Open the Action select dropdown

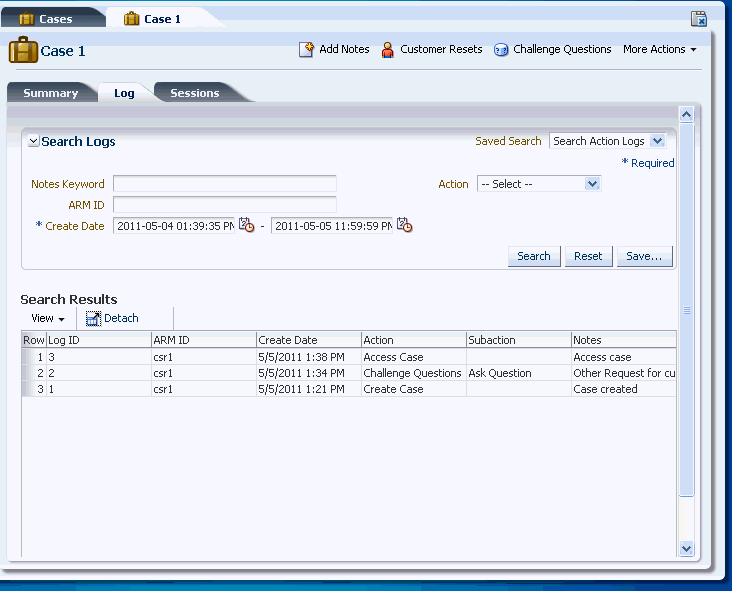(592, 183)
